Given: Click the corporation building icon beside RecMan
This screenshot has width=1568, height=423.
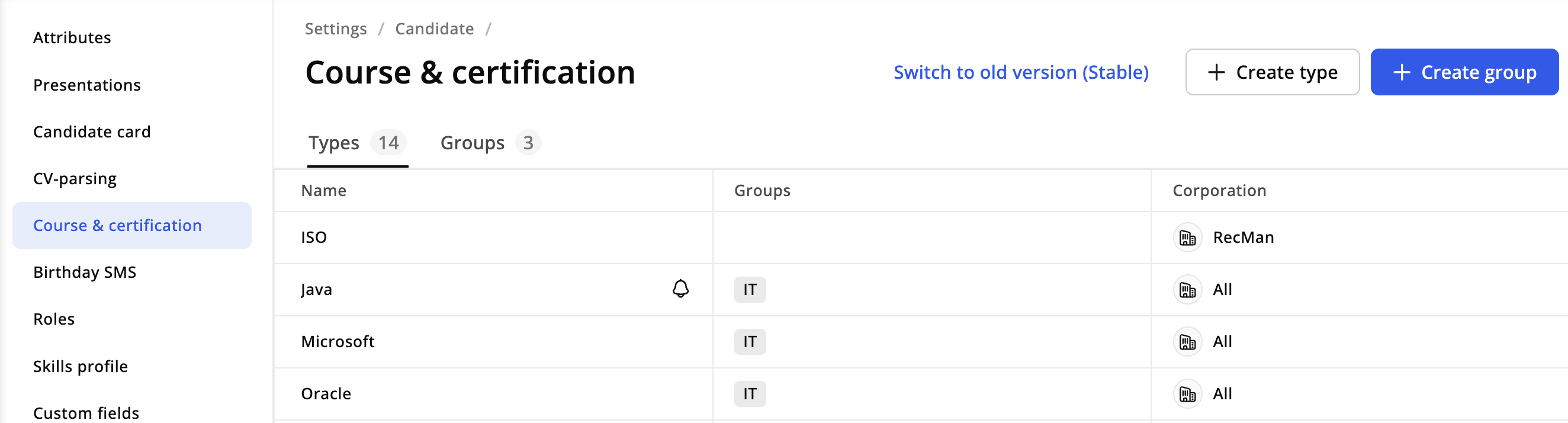Looking at the screenshot, I should click(1187, 238).
